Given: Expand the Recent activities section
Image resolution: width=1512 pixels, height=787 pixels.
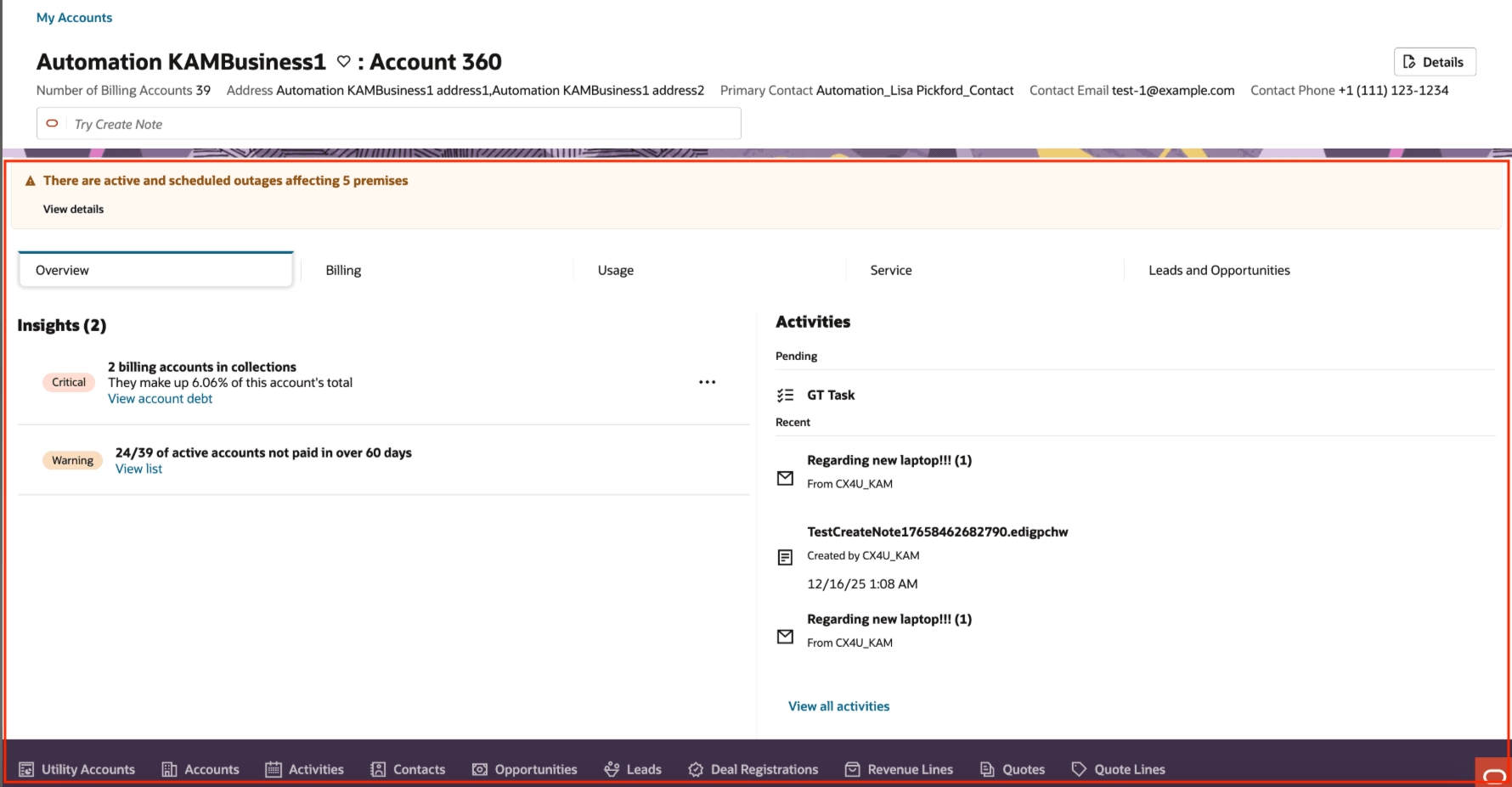Looking at the screenshot, I should 793,422.
